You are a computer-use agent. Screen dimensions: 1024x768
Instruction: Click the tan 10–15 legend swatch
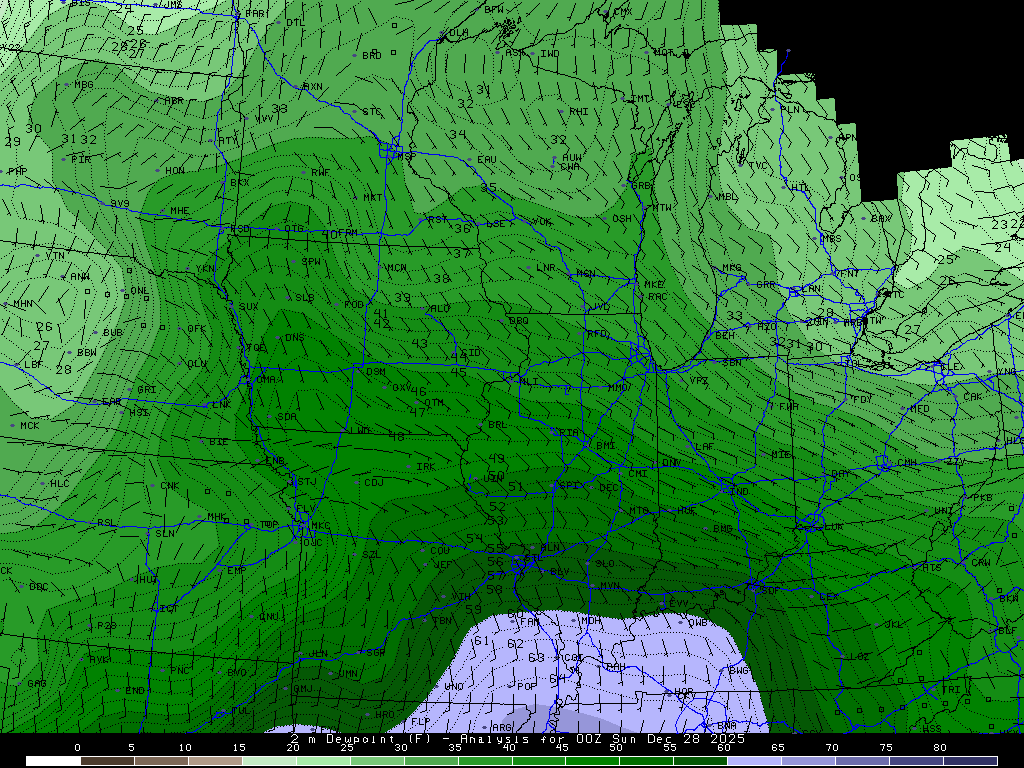point(215,761)
